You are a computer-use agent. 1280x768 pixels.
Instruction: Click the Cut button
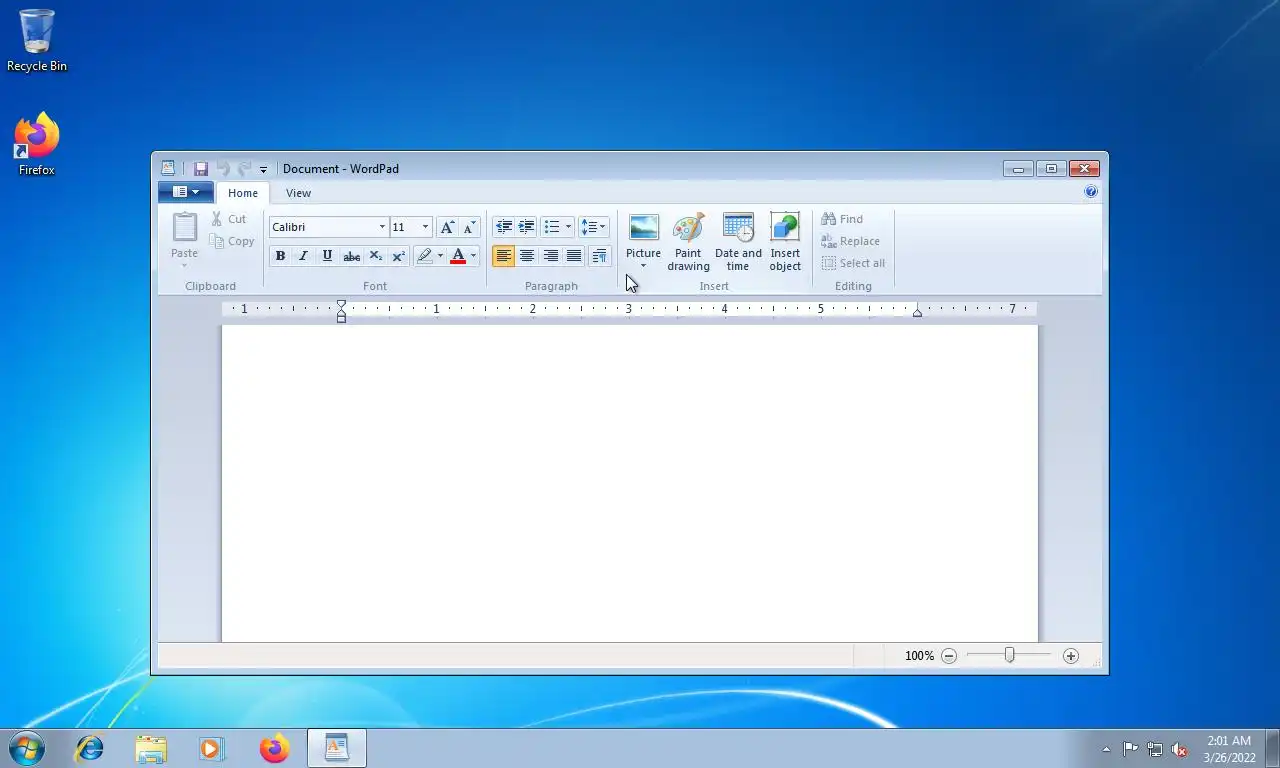click(229, 219)
